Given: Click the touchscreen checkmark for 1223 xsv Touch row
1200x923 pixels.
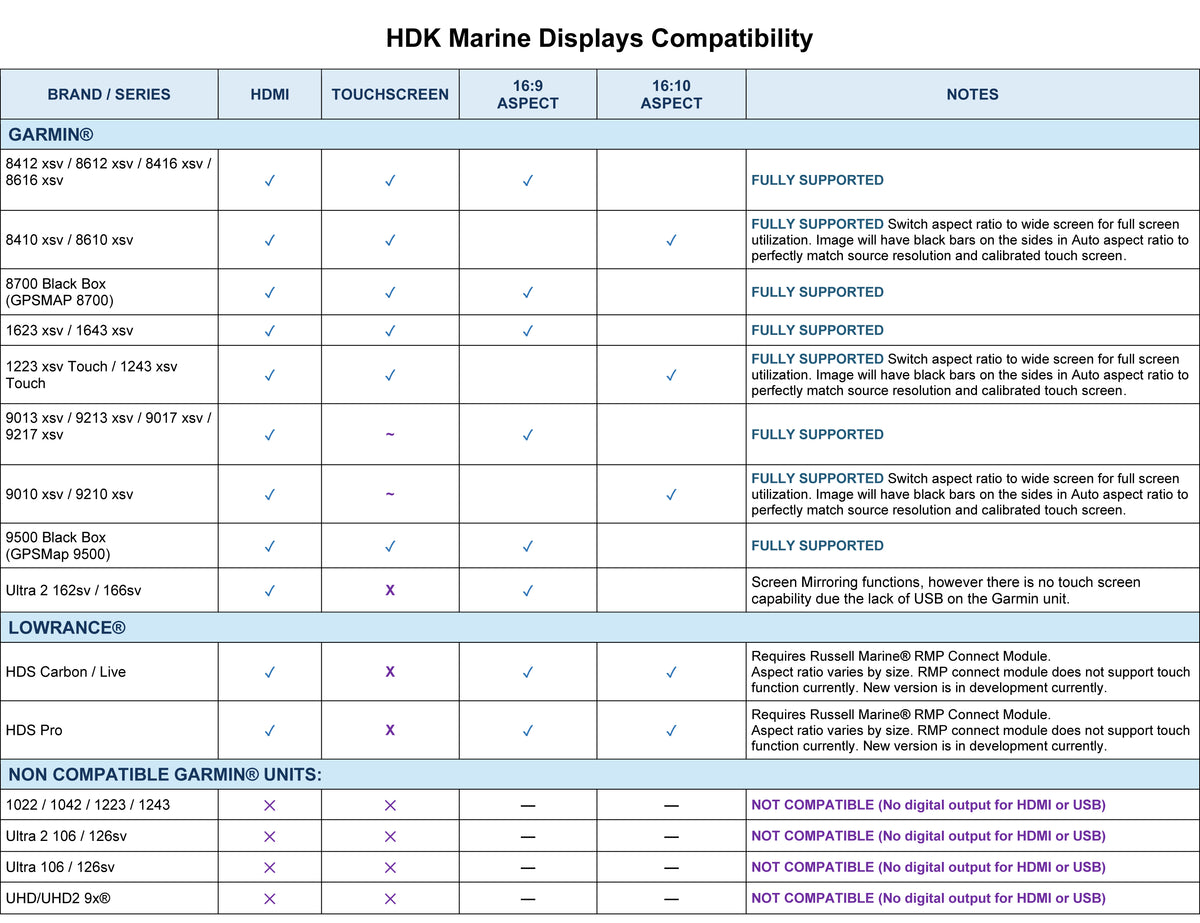Looking at the screenshot, I should pos(390,375).
